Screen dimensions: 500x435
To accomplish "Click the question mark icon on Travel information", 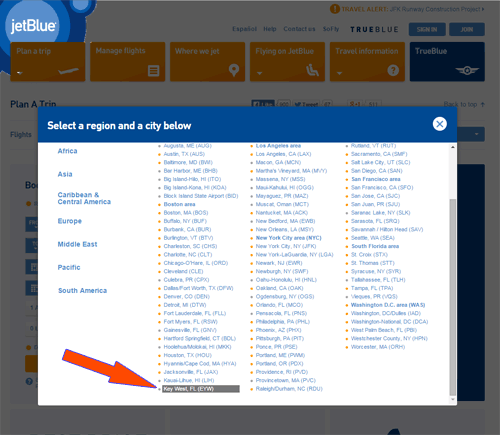I will [393, 70].
